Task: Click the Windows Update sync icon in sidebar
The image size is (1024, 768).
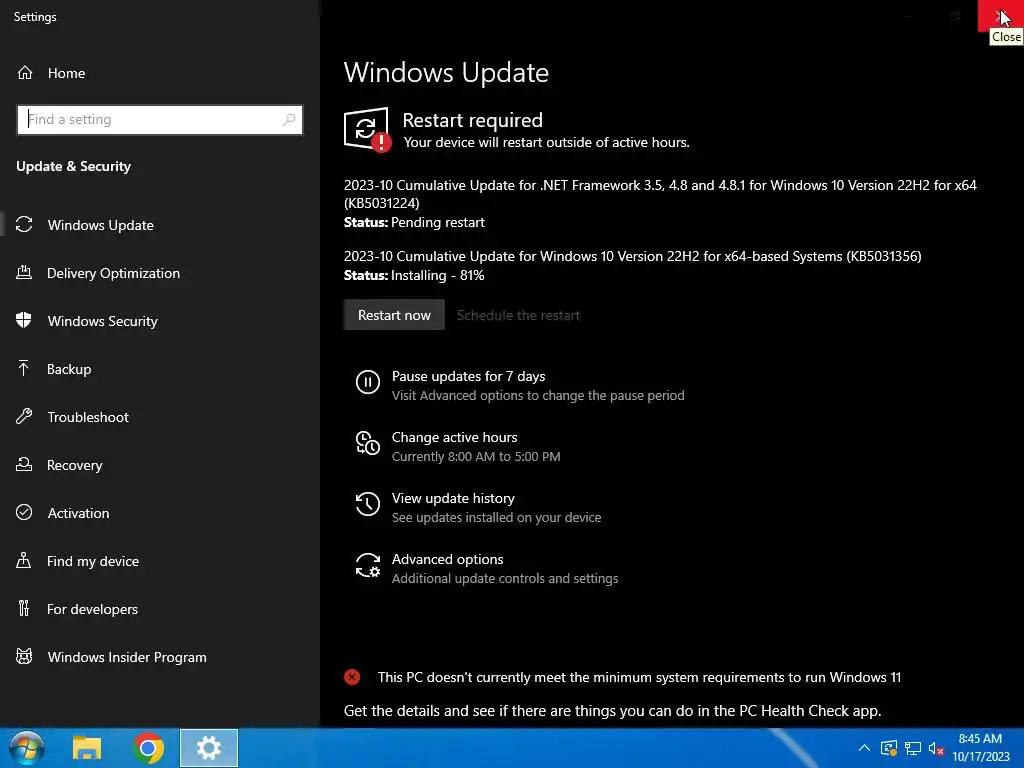Action: tap(24, 225)
